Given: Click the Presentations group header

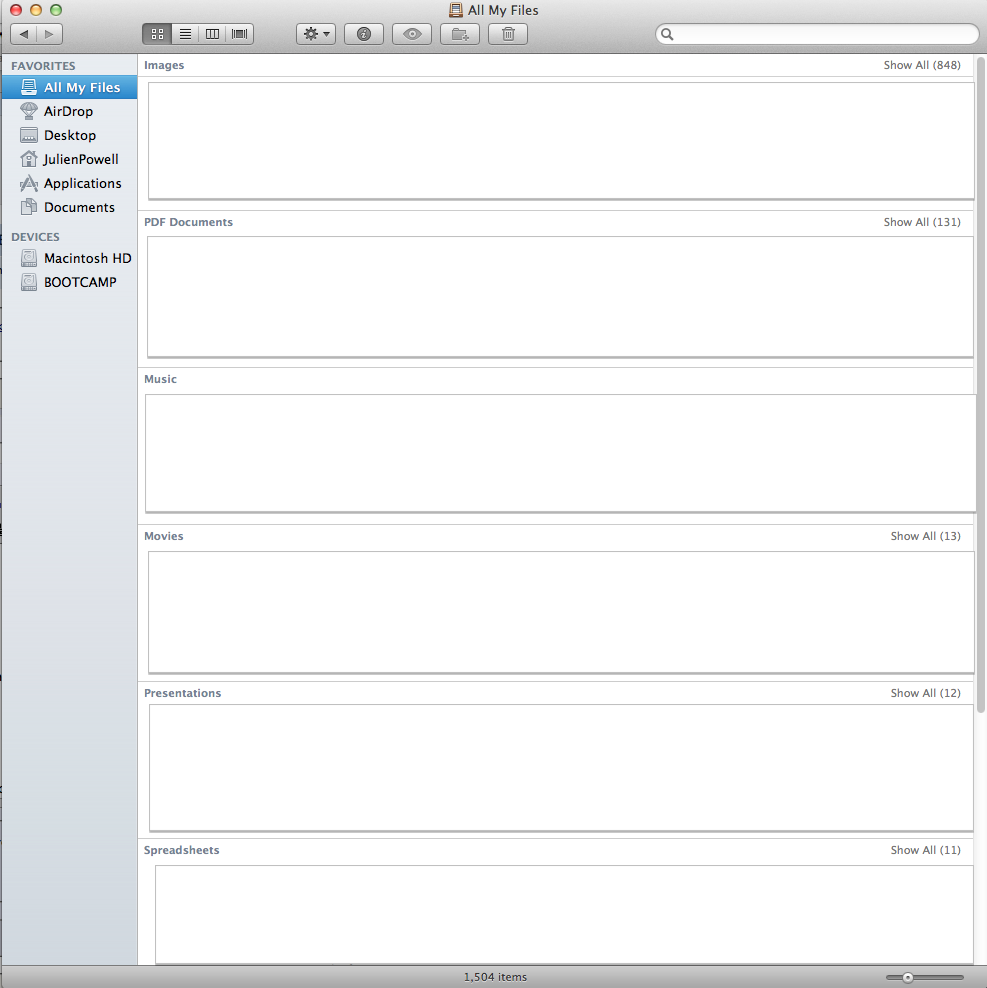Looking at the screenshot, I should pos(182,692).
